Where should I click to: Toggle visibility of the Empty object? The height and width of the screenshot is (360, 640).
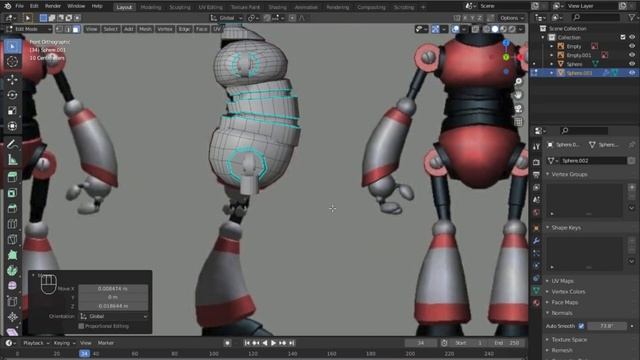632,46
